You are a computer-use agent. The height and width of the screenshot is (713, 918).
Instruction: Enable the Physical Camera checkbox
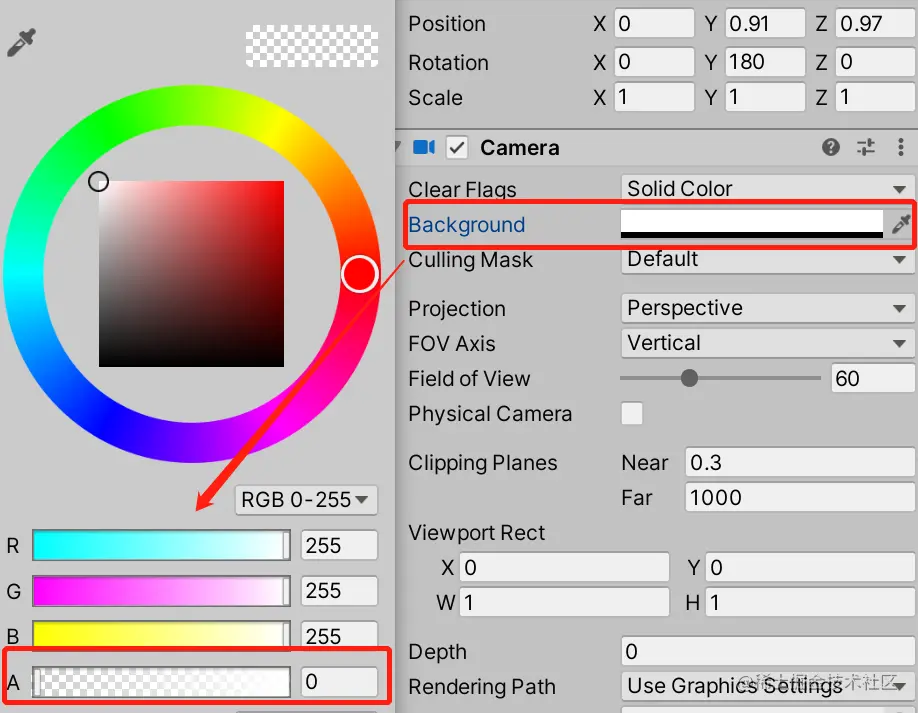tap(632, 413)
